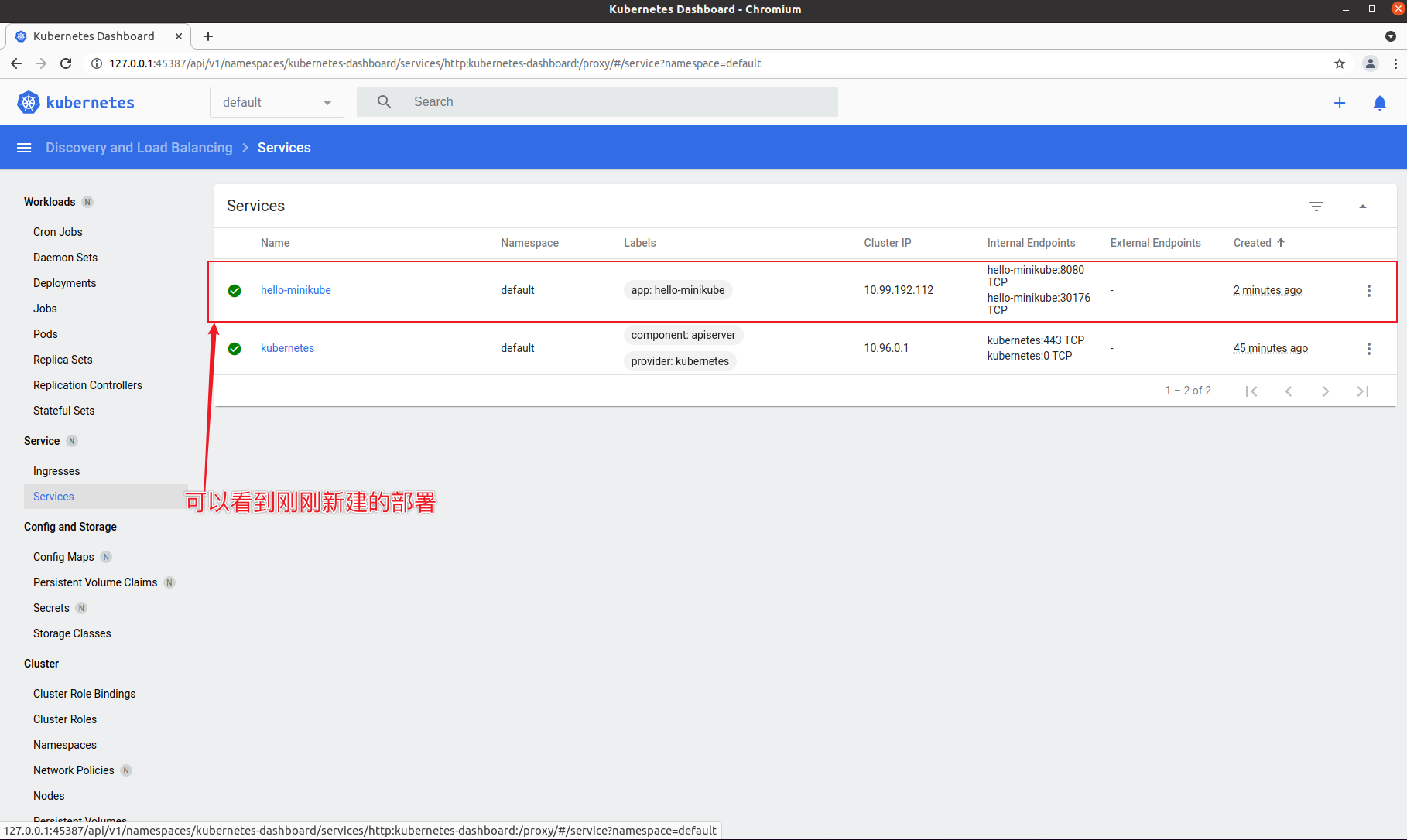
Task: Reload the dashboard page
Action: click(66, 63)
